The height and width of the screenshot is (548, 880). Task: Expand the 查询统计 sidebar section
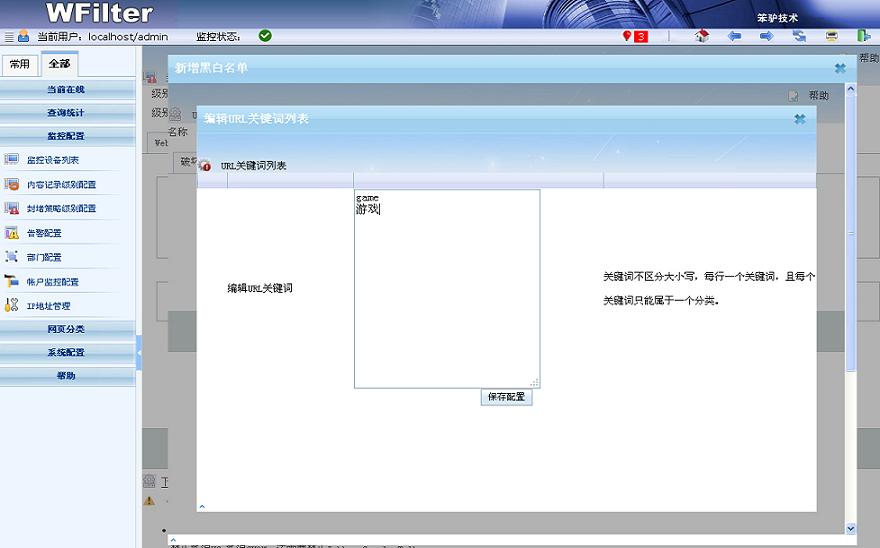66,113
